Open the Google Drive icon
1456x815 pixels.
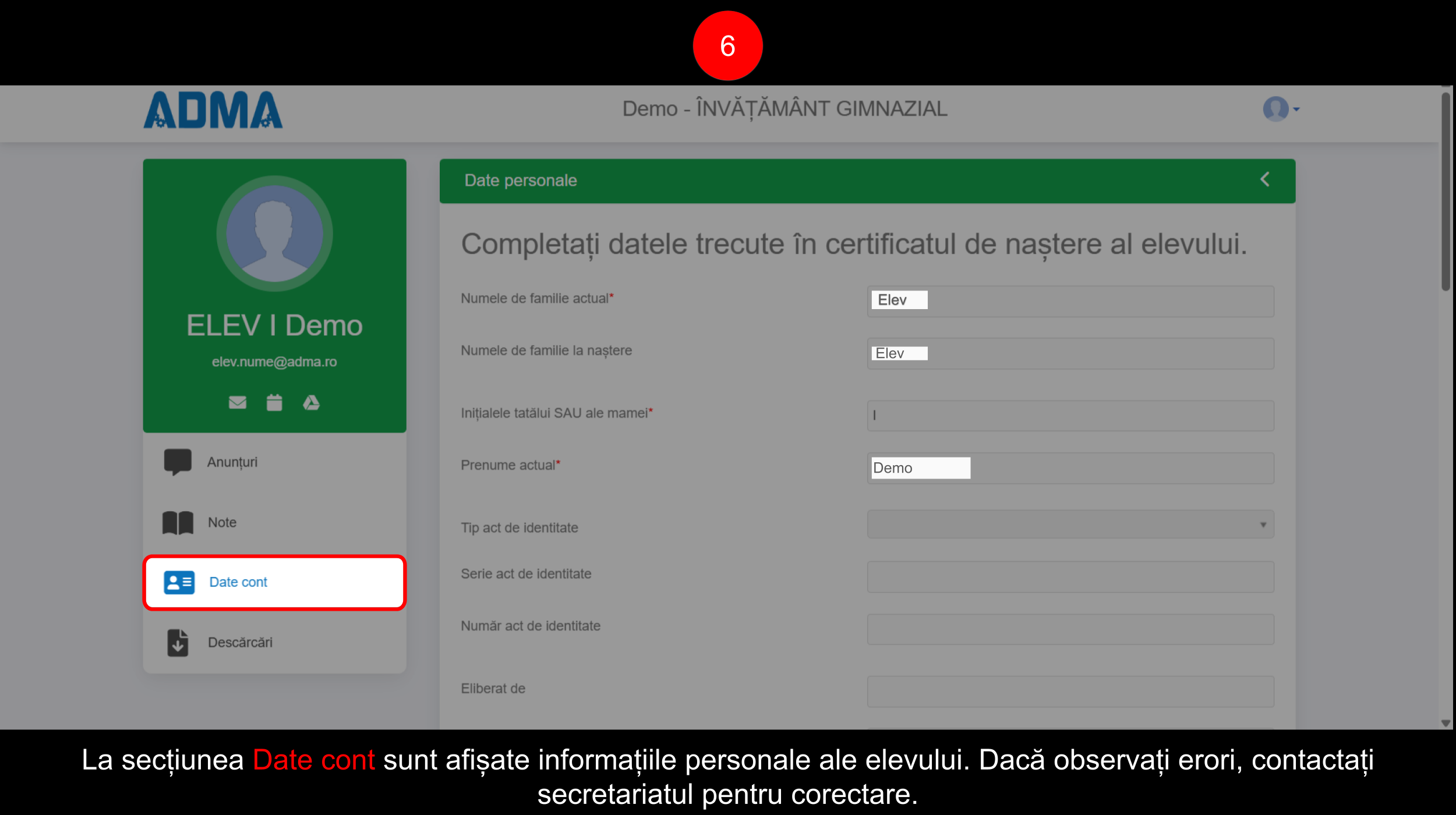click(x=311, y=402)
